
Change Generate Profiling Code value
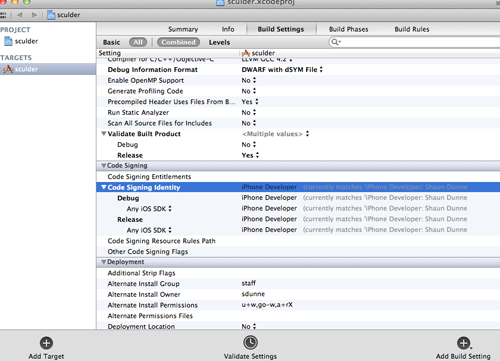tap(249, 91)
